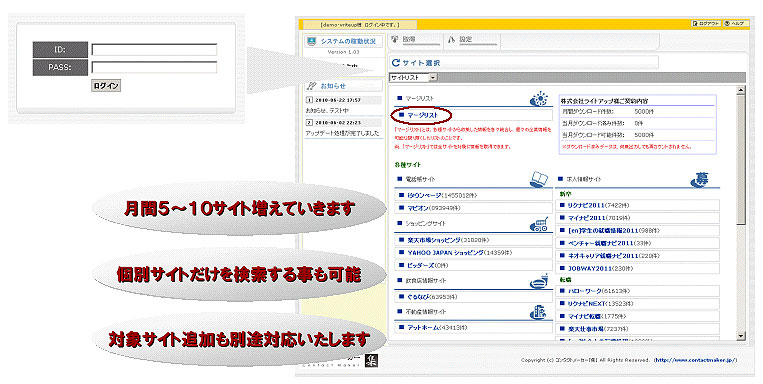This screenshot has height=384, width=763.
Task: Click the icon beside お知らせ heading
Action: [311, 86]
